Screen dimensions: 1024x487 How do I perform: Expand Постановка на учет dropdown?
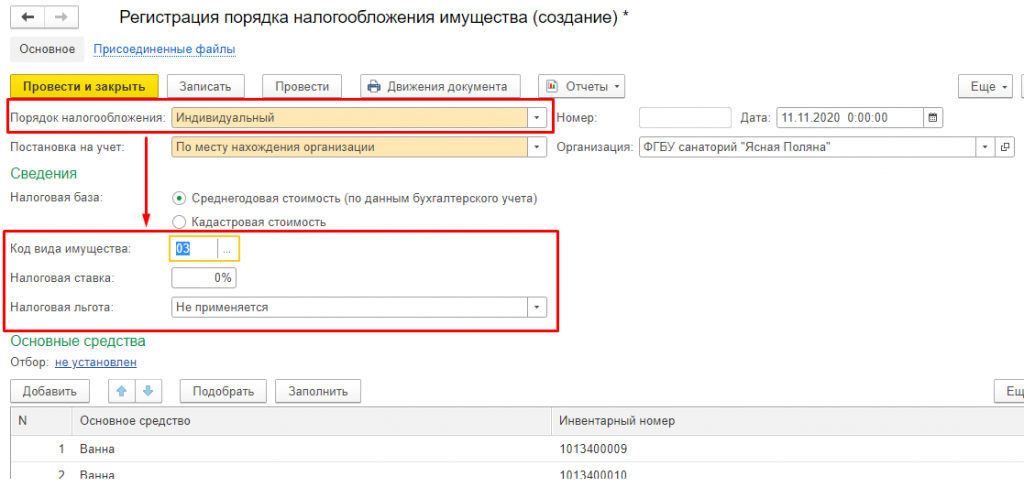tap(538, 148)
